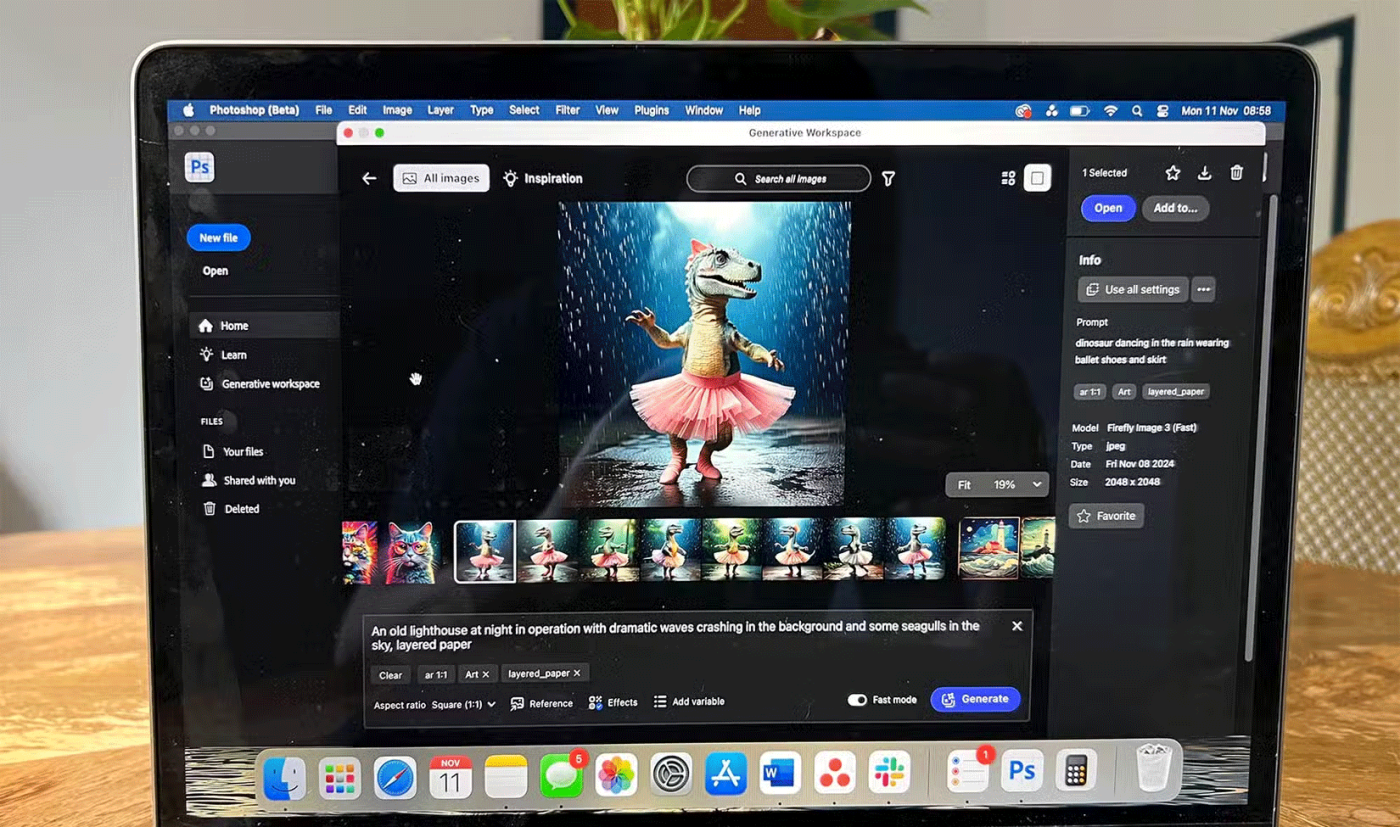This screenshot has width=1400, height=827.
Task: Download the selected image
Action: [x=1205, y=173]
